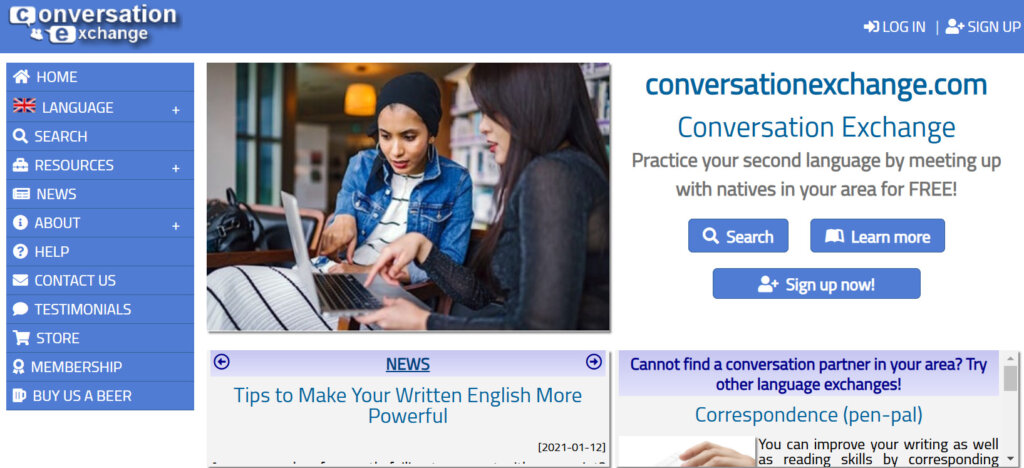Image resolution: width=1024 pixels, height=468 pixels.
Task: Open the SEARCH sidebar menu item
Action: (100, 136)
